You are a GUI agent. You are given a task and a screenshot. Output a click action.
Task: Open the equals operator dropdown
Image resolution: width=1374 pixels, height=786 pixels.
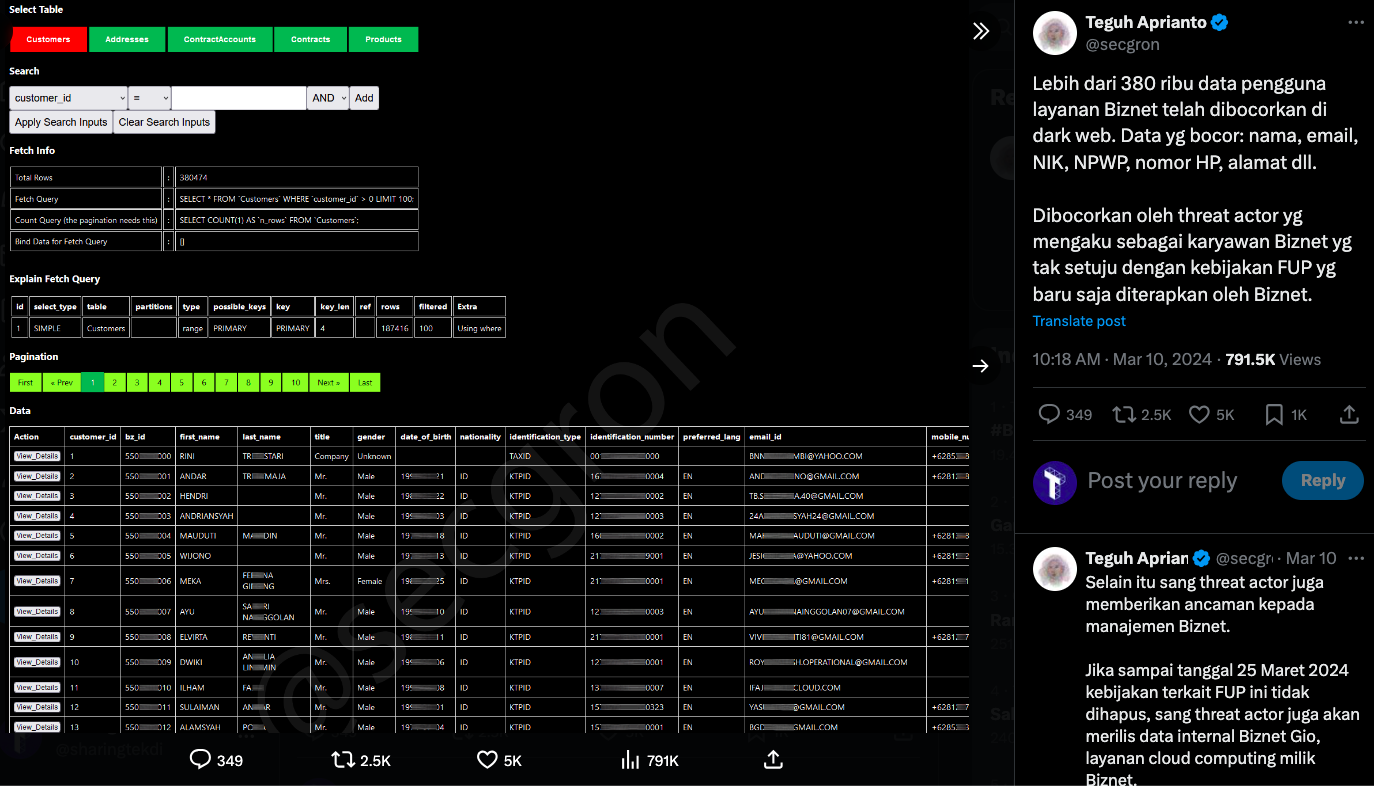tap(147, 97)
